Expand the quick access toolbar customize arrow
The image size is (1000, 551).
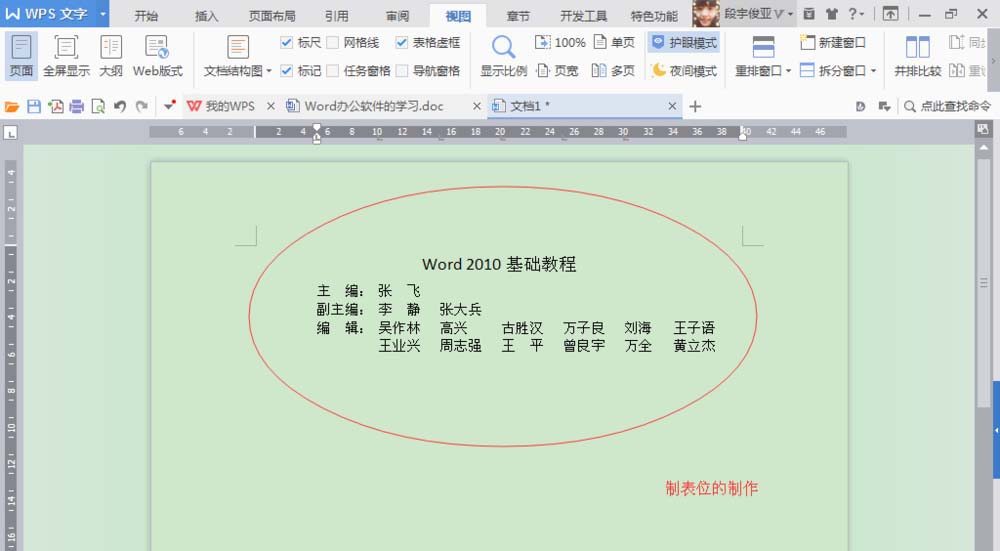(x=169, y=107)
